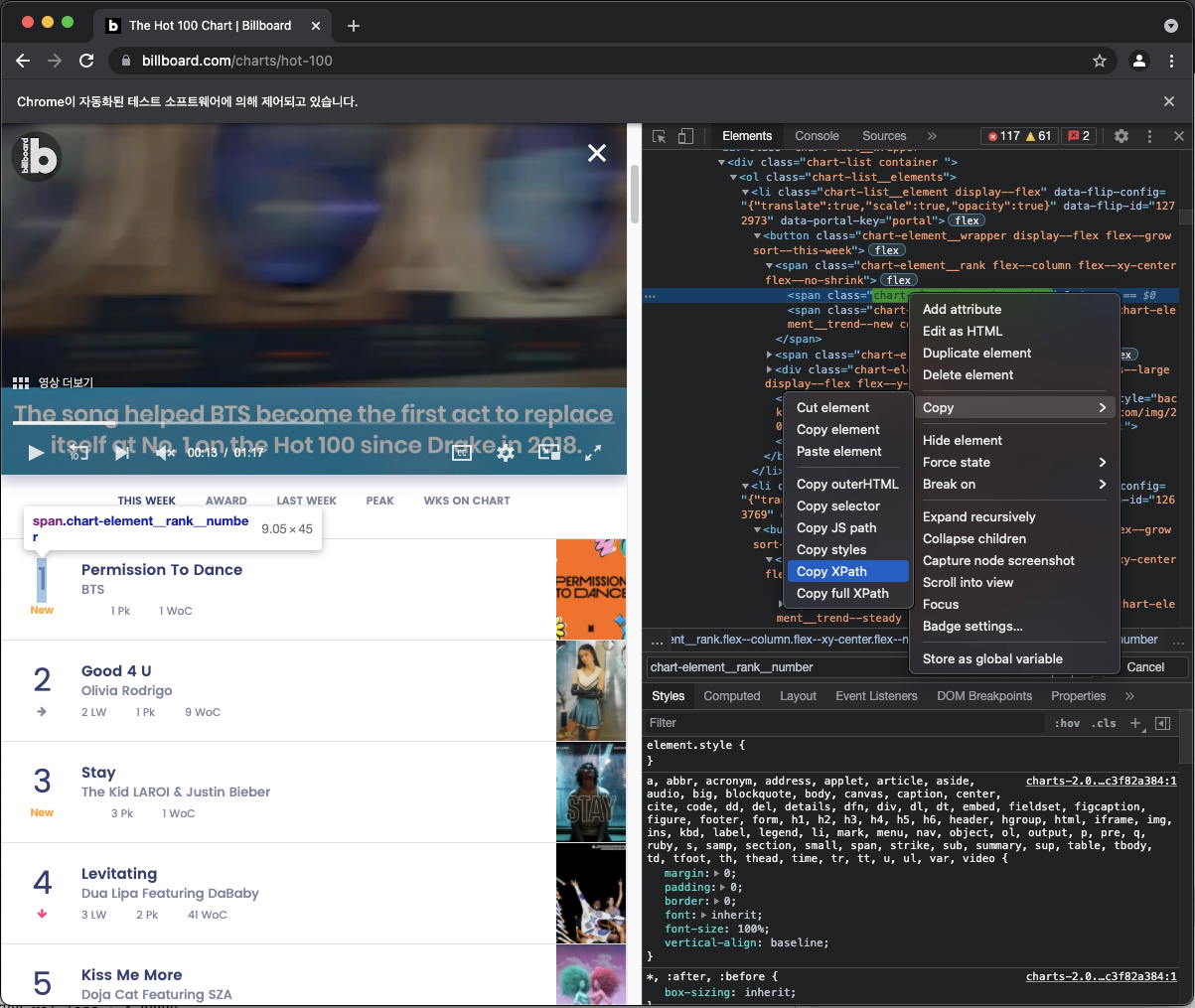Select Copy outerHTML

[x=847, y=484]
